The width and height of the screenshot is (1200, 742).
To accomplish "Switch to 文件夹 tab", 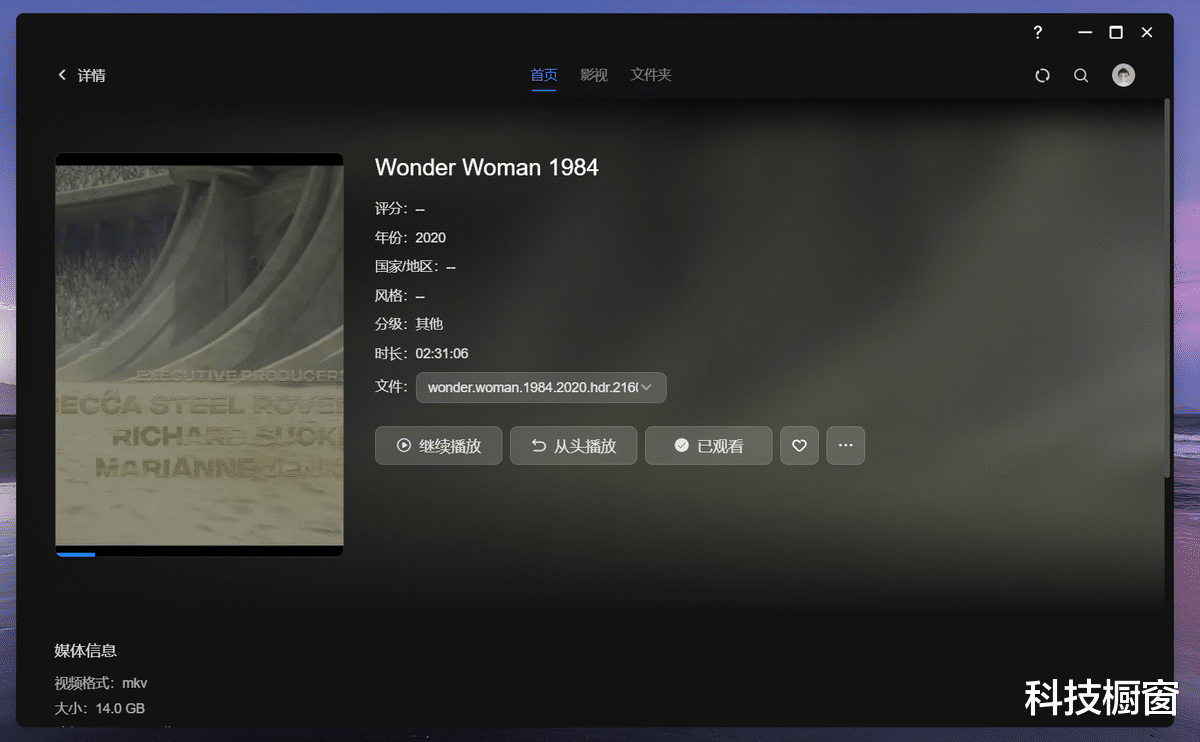I will coord(651,75).
